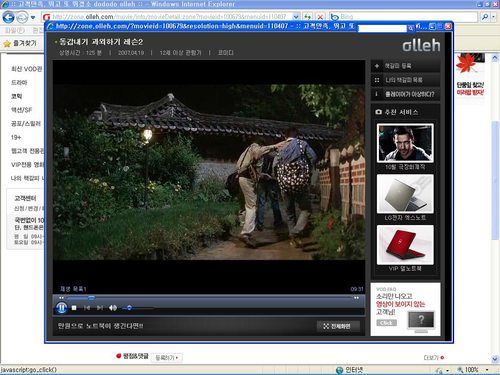This screenshot has width=500, height=375.
Task: Select 액션/SF category in left menu
Action: 21,110
